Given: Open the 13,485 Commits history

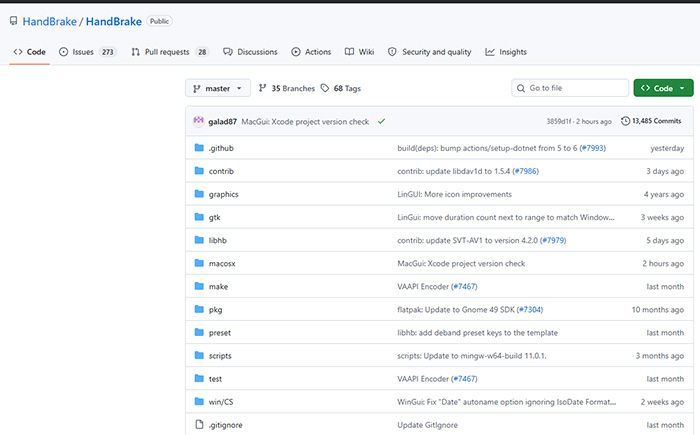Looking at the screenshot, I should (651, 121).
